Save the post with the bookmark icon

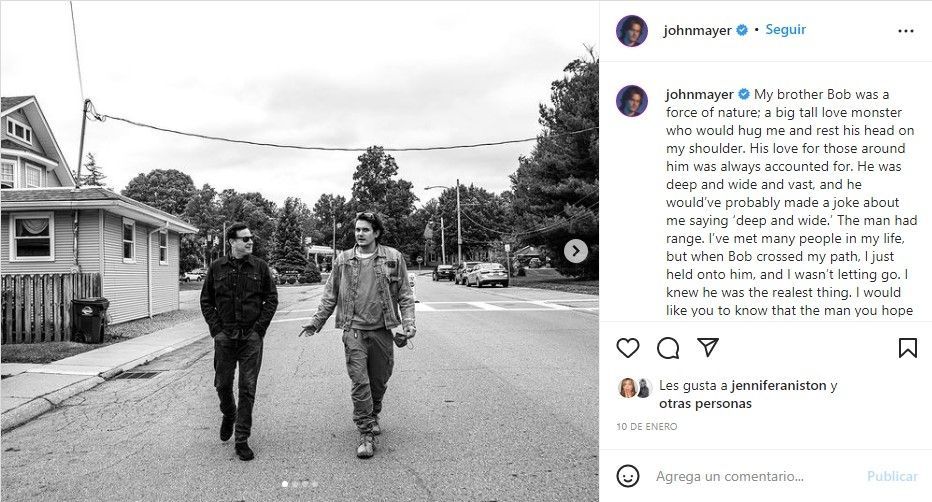(x=908, y=348)
